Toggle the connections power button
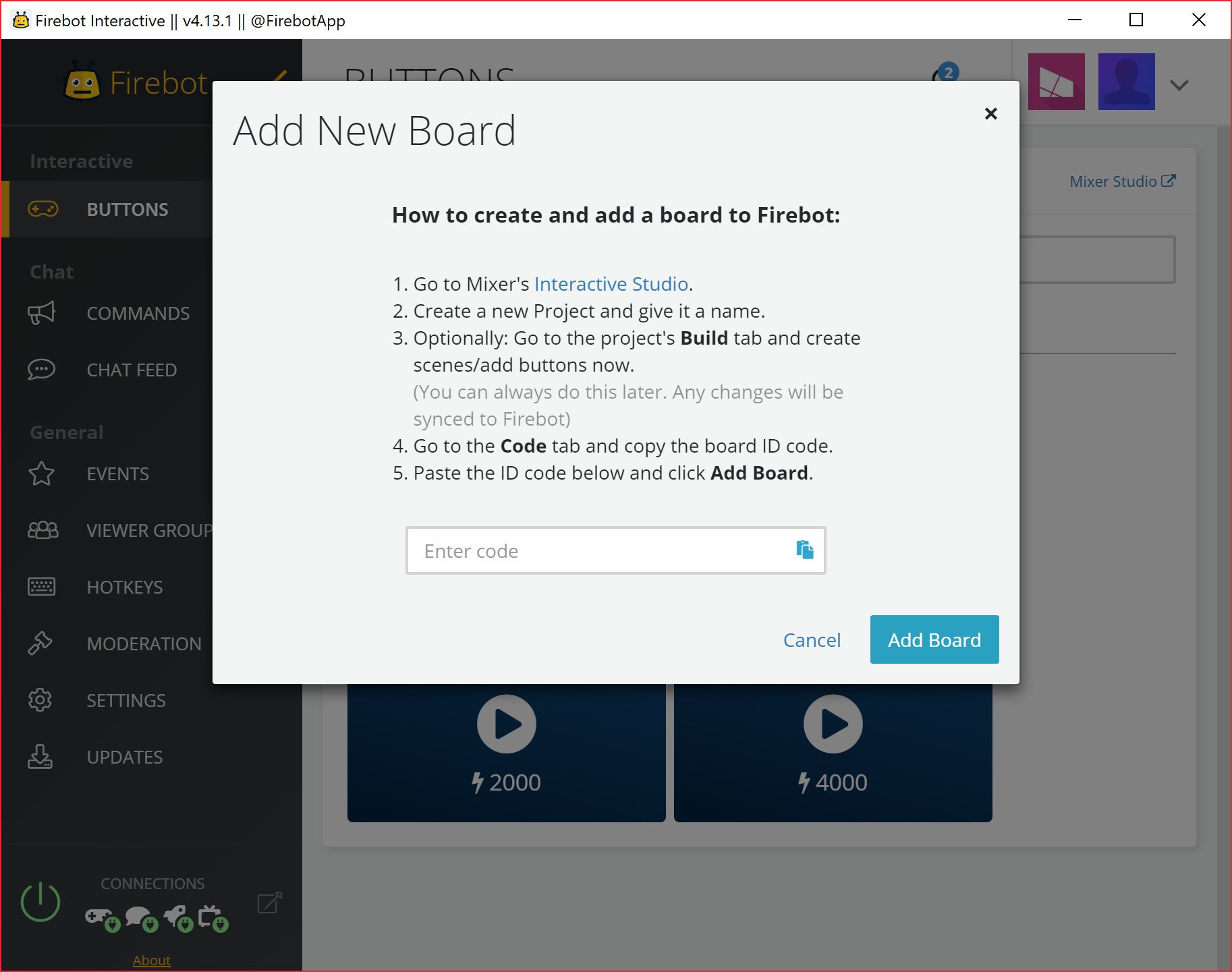This screenshot has height=972, width=1232. pyautogui.click(x=40, y=901)
